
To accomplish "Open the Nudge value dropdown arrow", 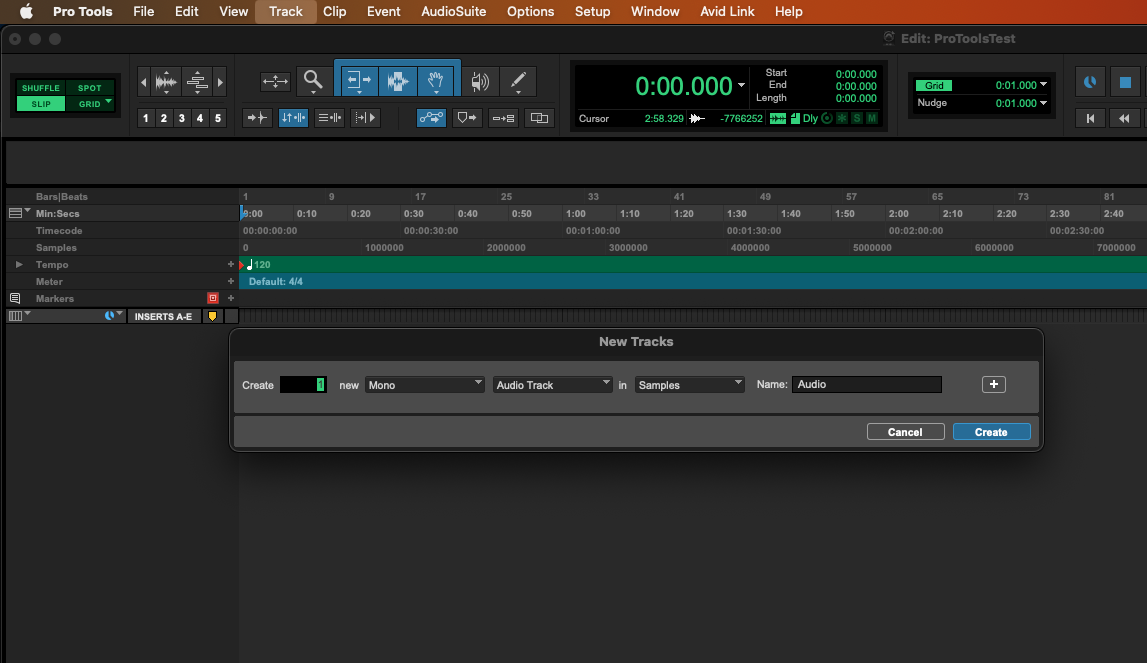I will [1044, 103].
